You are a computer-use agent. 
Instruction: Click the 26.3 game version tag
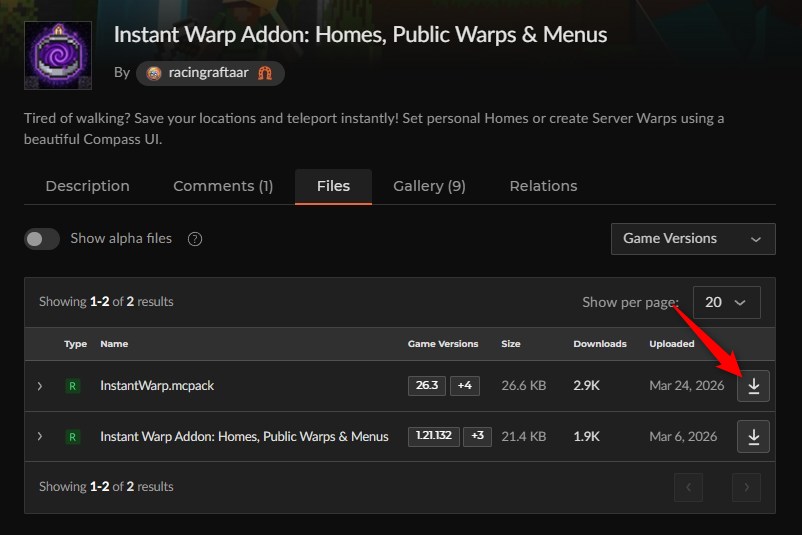[x=427, y=386]
